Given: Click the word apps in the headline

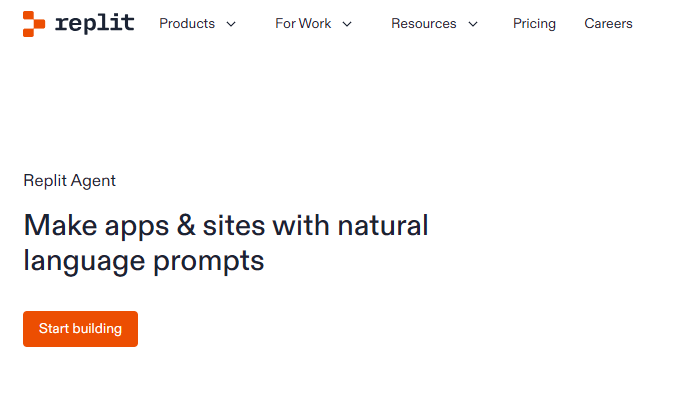Looking at the screenshot, I should coord(137,228).
